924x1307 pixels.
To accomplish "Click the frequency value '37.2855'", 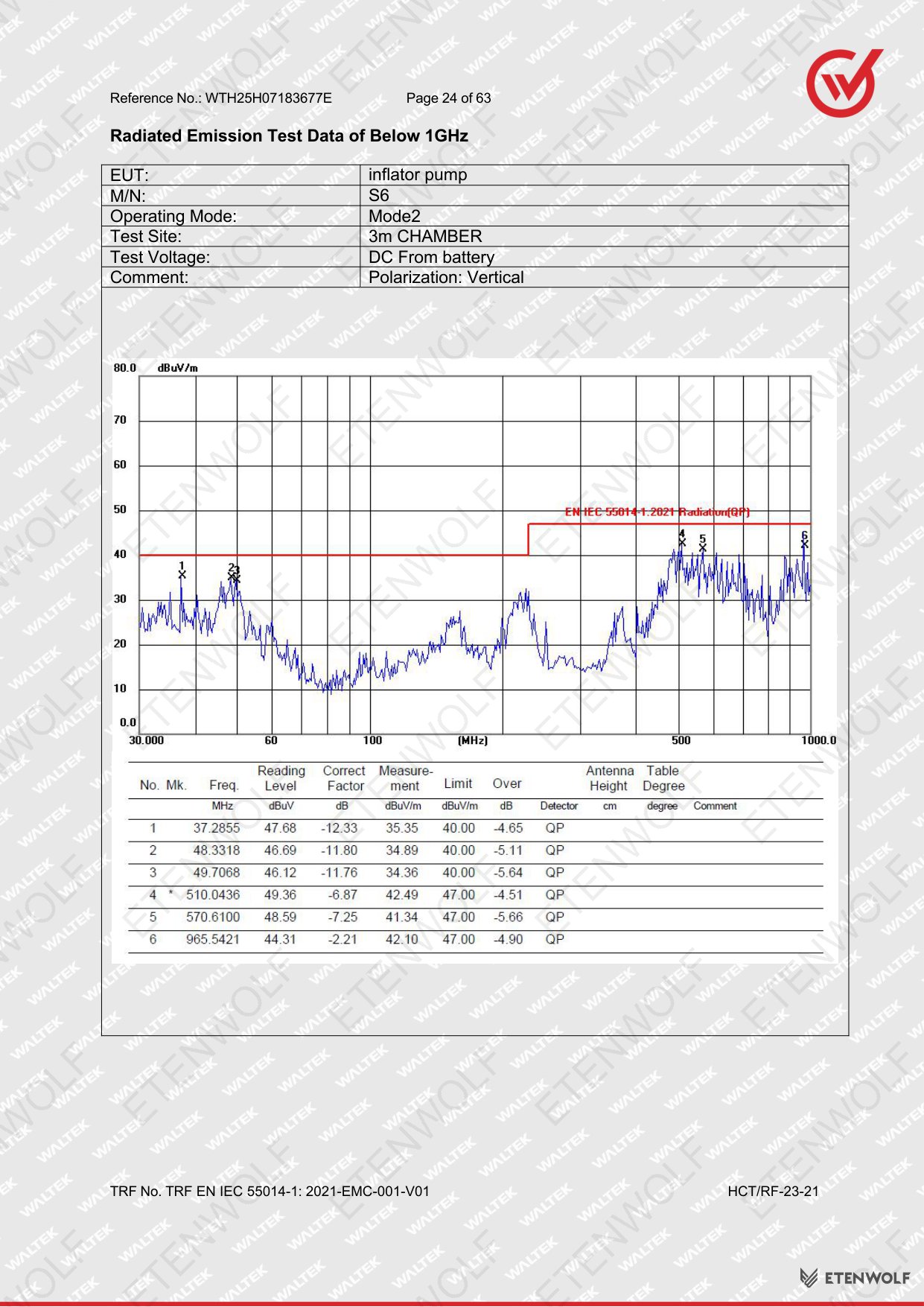I will click(217, 828).
